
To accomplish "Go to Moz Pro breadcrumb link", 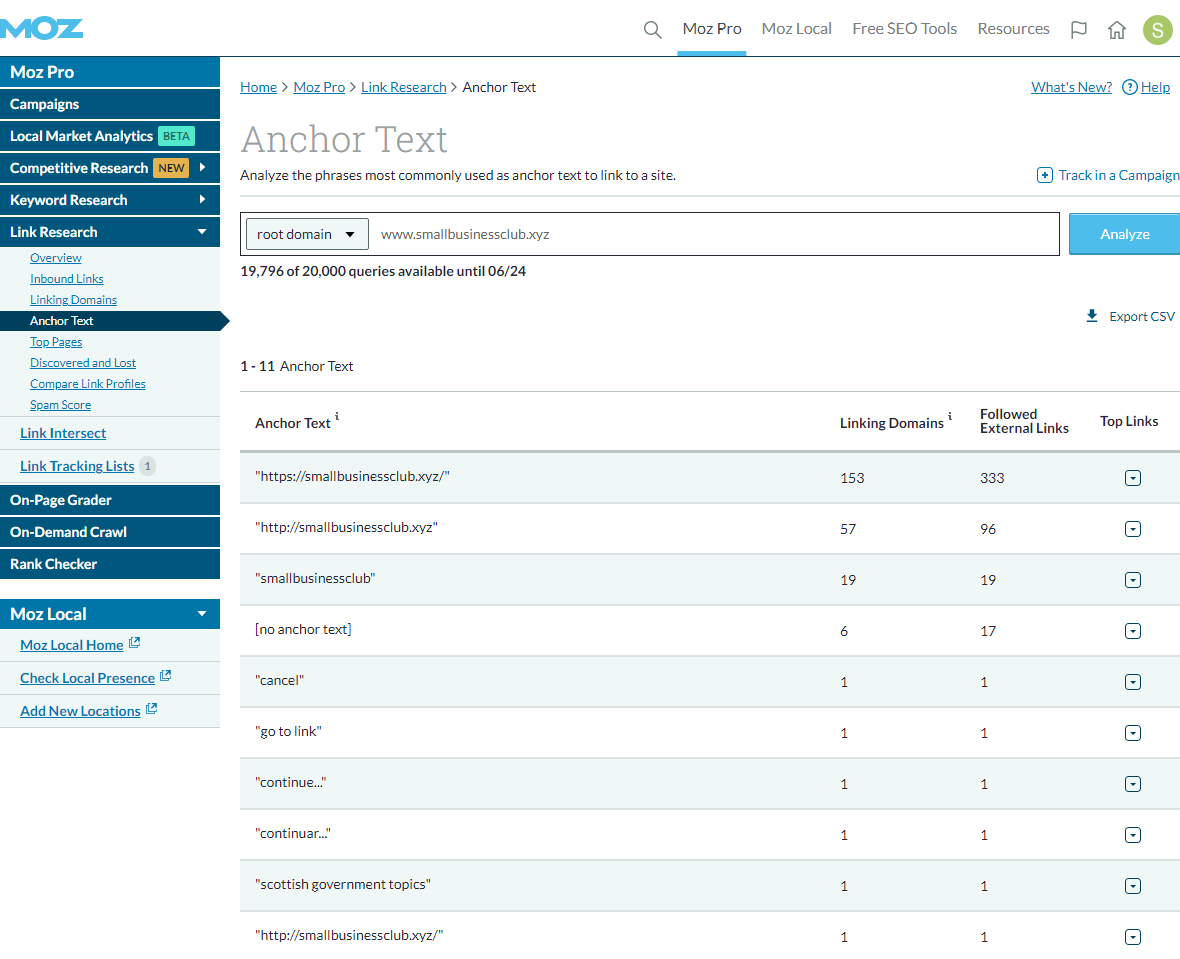I will pyautogui.click(x=319, y=87).
